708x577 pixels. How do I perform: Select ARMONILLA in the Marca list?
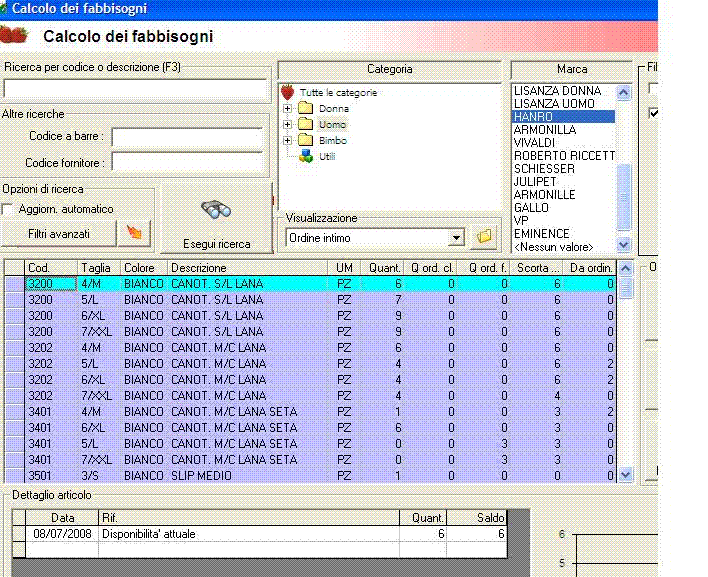(545, 130)
